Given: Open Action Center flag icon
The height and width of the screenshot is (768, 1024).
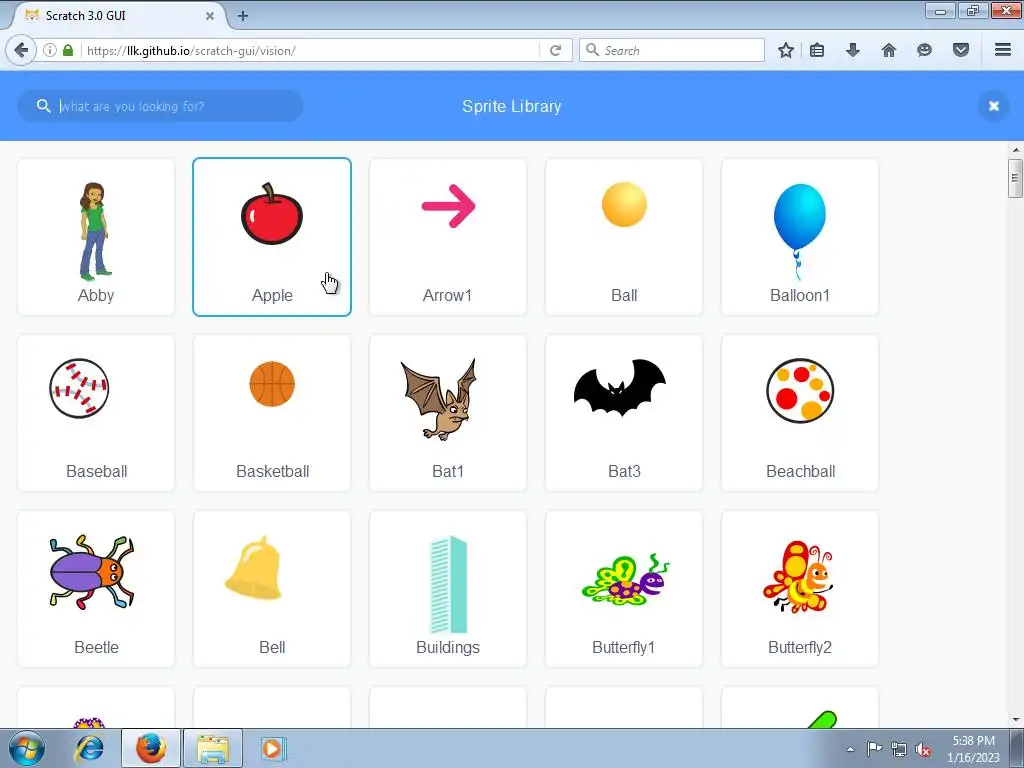Looking at the screenshot, I should click(x=874, y=749).
